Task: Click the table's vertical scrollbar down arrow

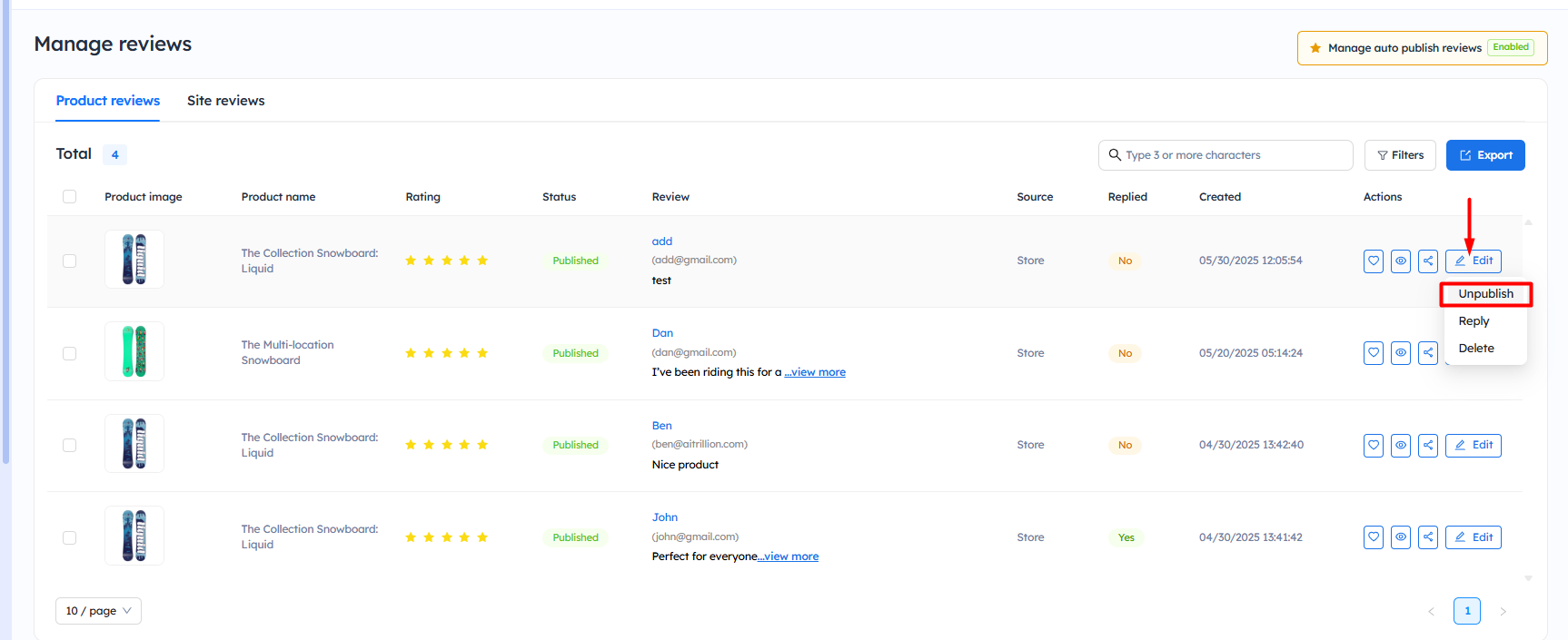Action: pyautogui.click(x=1528, y=577)
